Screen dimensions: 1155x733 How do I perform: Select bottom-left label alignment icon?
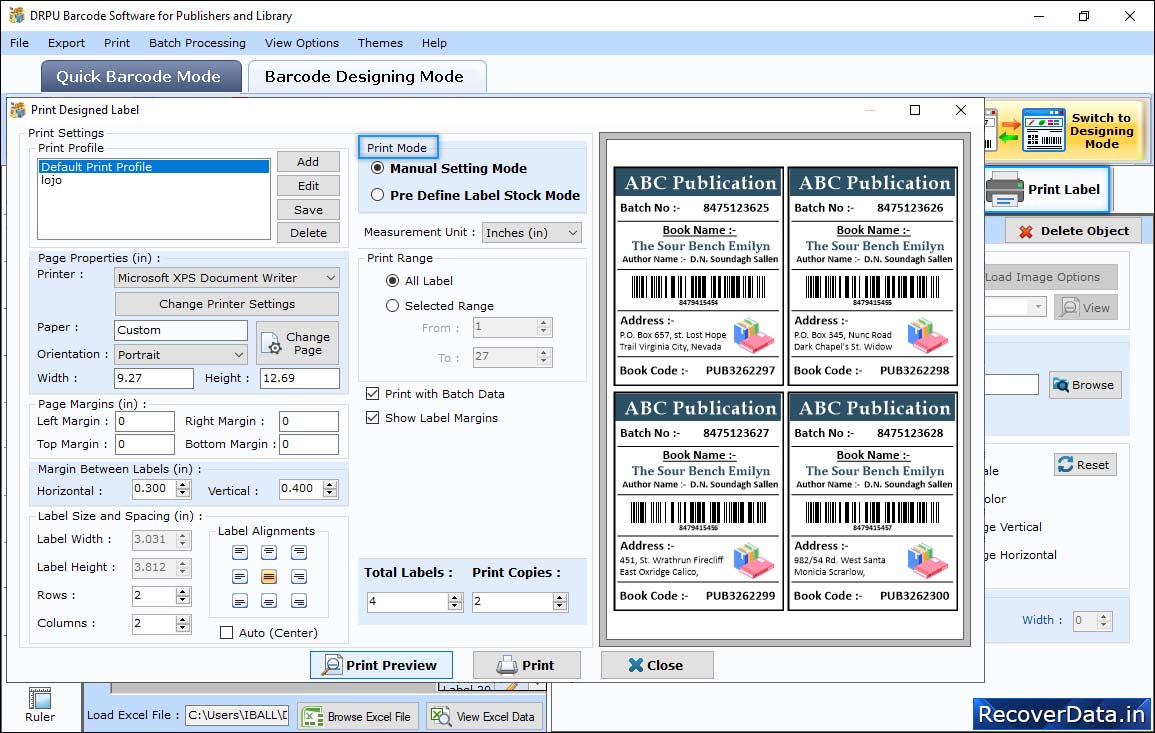point(240,601)
